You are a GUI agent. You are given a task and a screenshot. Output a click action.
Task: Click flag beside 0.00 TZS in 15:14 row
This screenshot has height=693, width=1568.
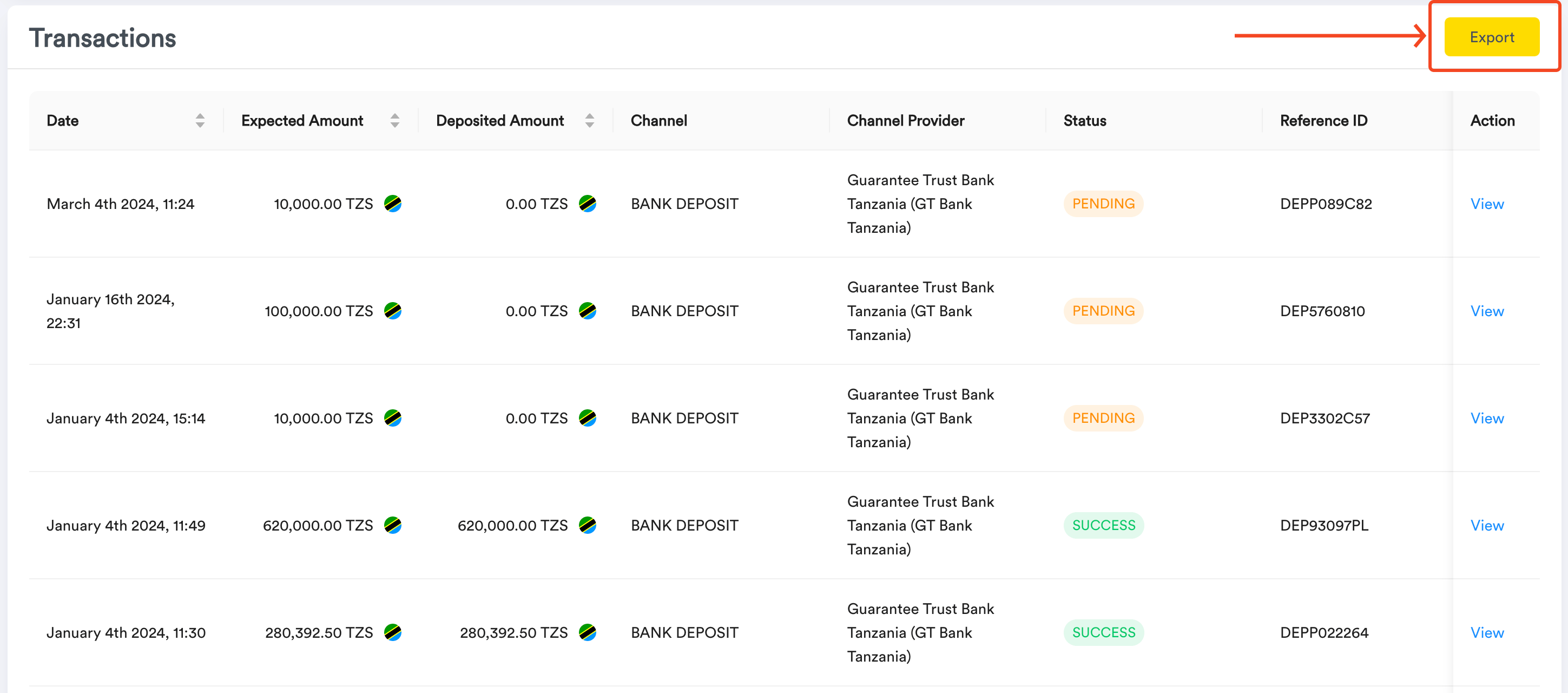[x=588, y=419]
